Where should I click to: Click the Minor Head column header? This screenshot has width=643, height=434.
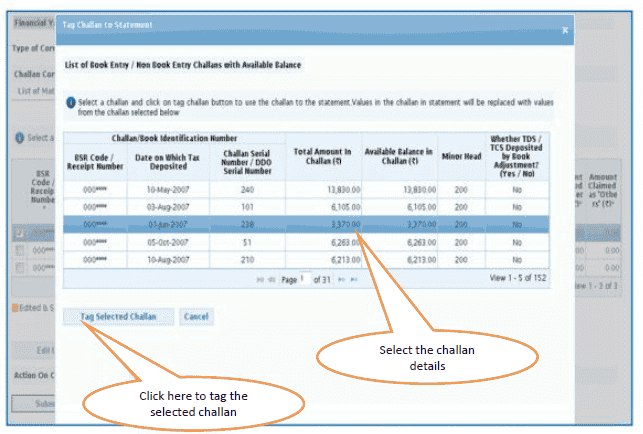460,156
